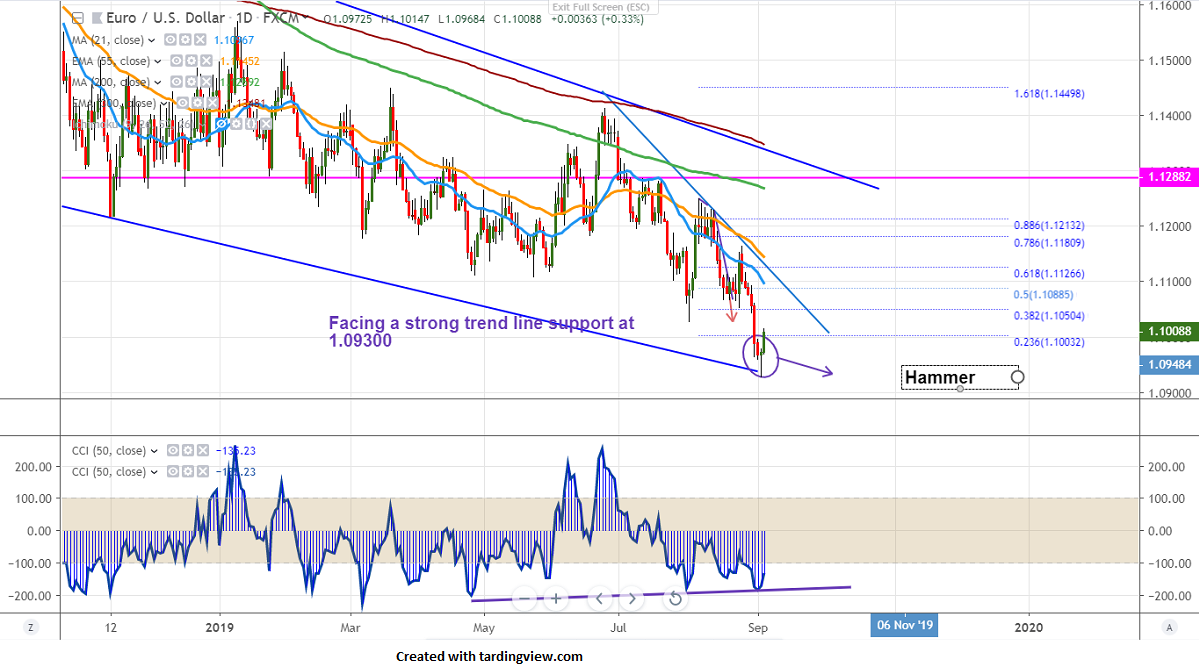1199x671 pixels.
Task: Expand MA (200, close) indicator menu
Action: [158, 83]
